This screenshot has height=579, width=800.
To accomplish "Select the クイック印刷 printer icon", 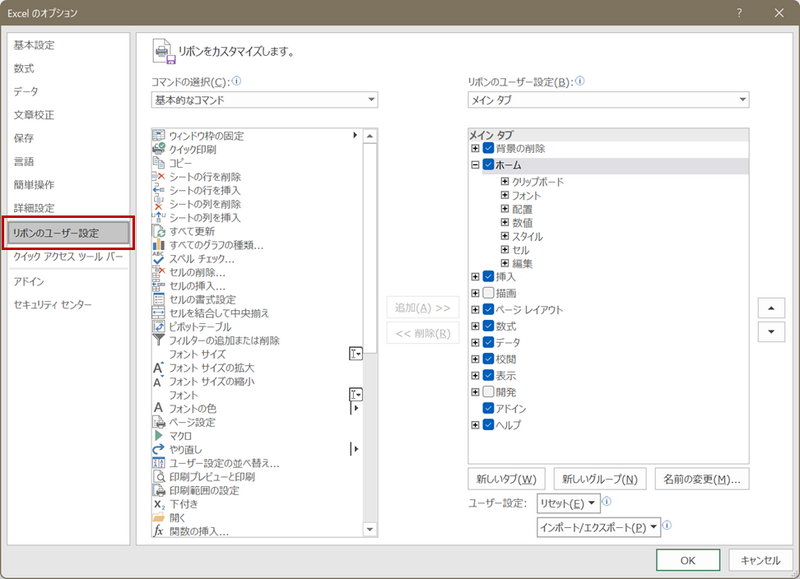I will click(159, 149).
